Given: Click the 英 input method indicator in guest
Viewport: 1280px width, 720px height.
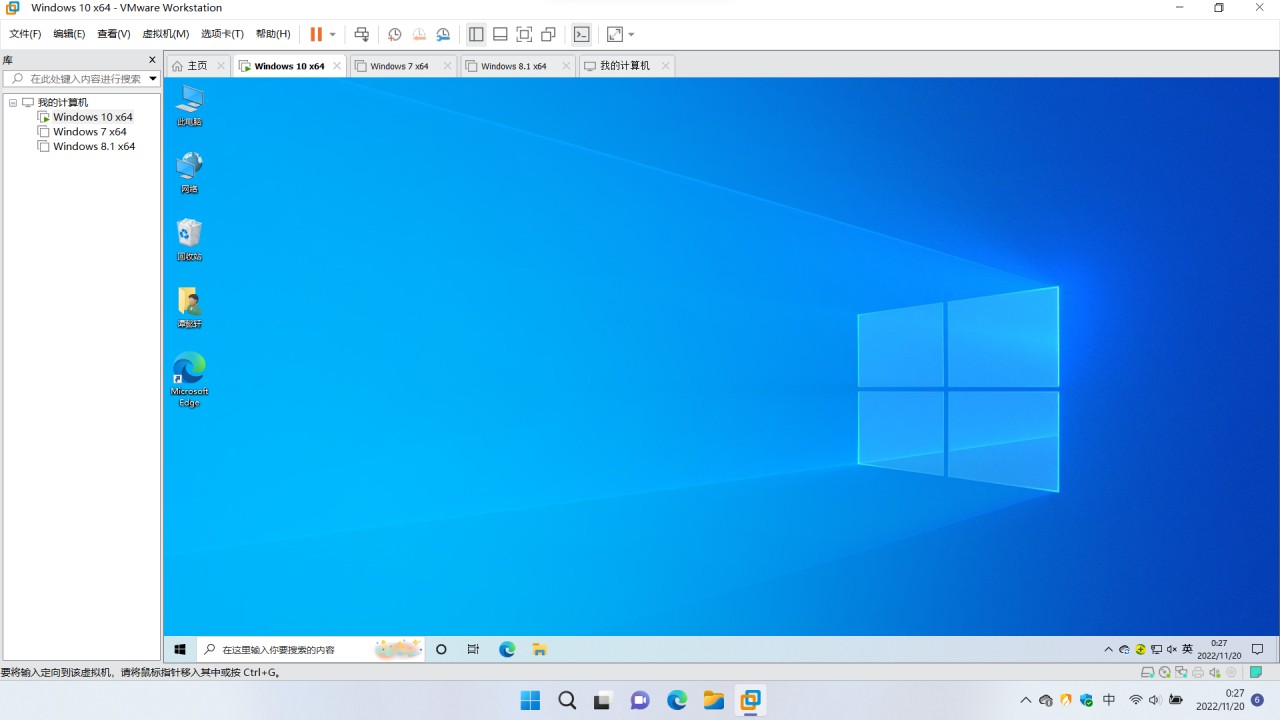Looking at the screenshot, I should coord(1187,649).
